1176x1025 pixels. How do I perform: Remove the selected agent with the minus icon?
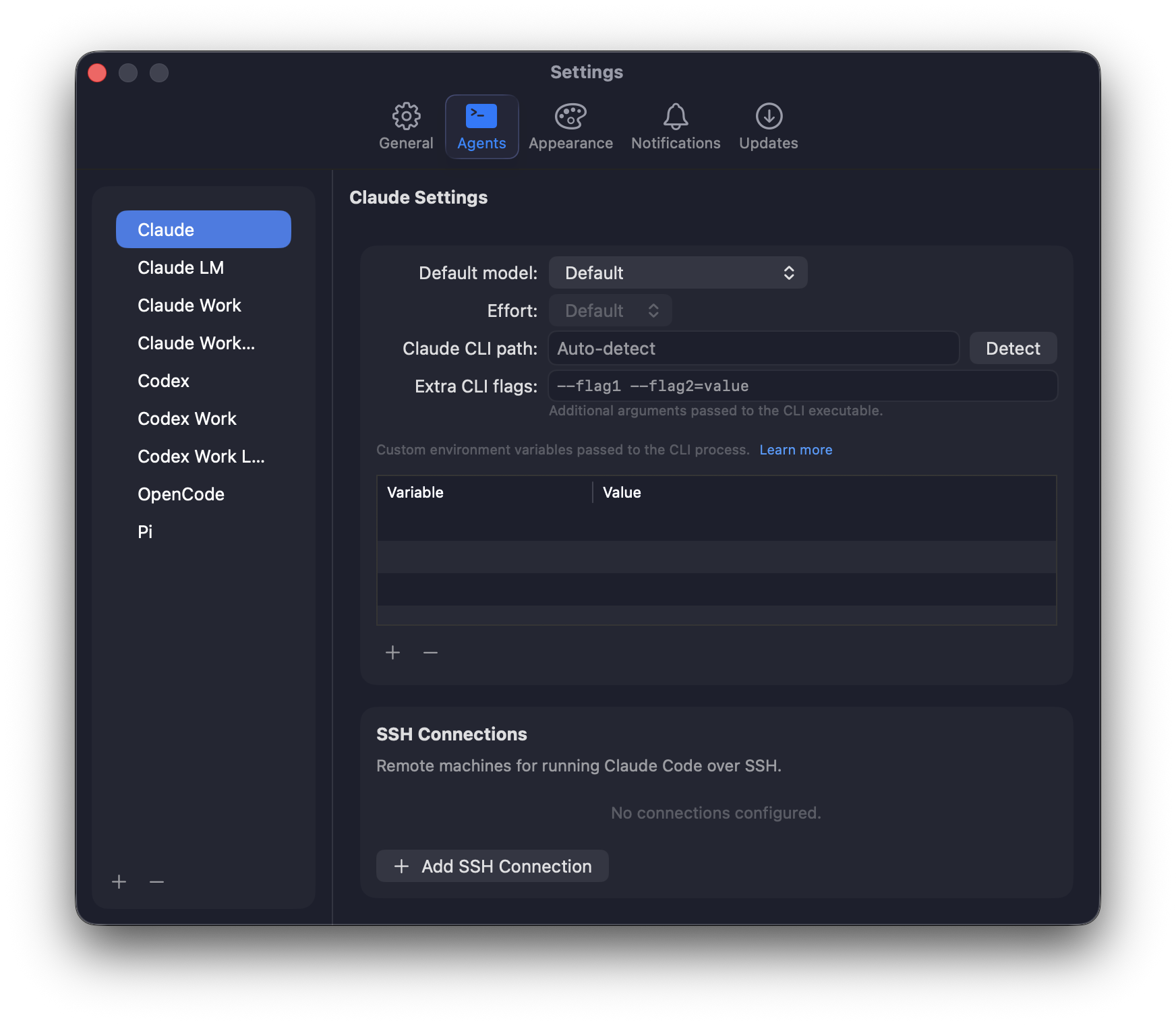point(156,881)
